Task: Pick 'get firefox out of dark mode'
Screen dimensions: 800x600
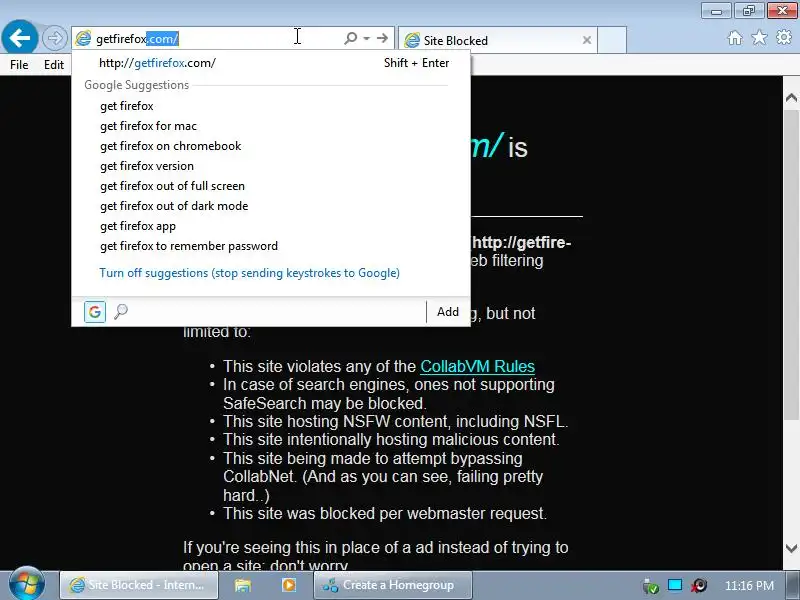Action: 270,206
